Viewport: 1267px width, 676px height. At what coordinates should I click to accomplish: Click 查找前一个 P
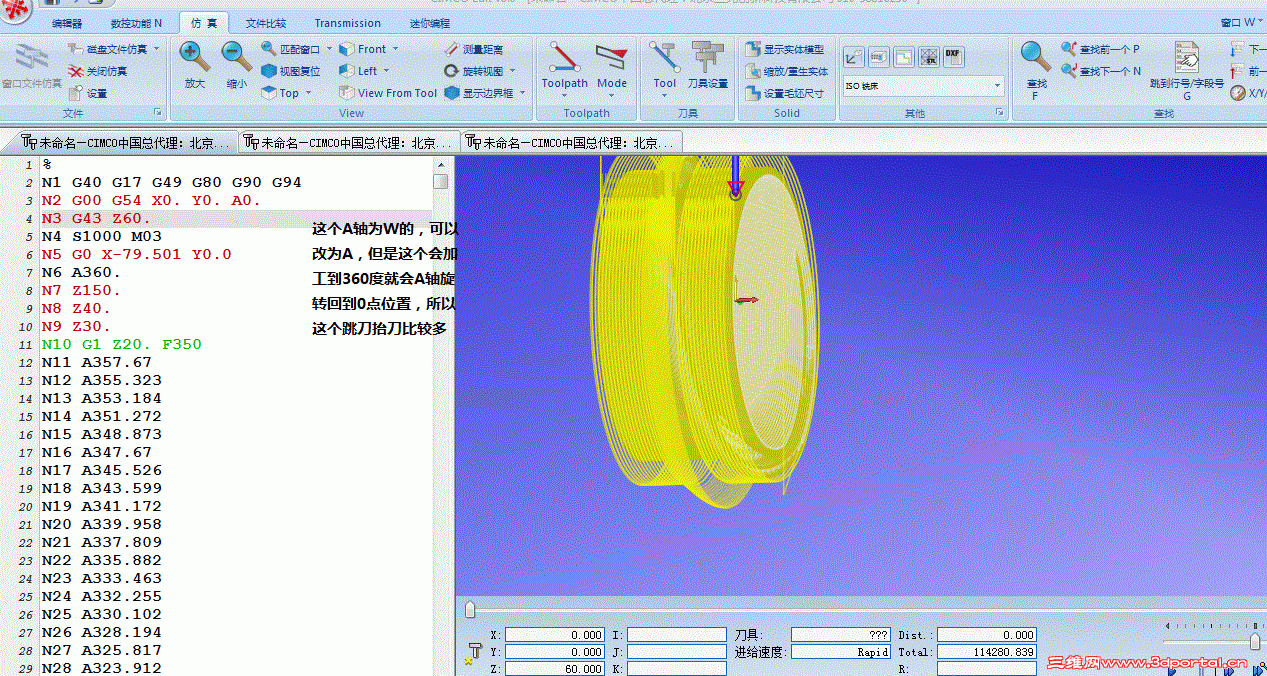(x=1101, y=49)
